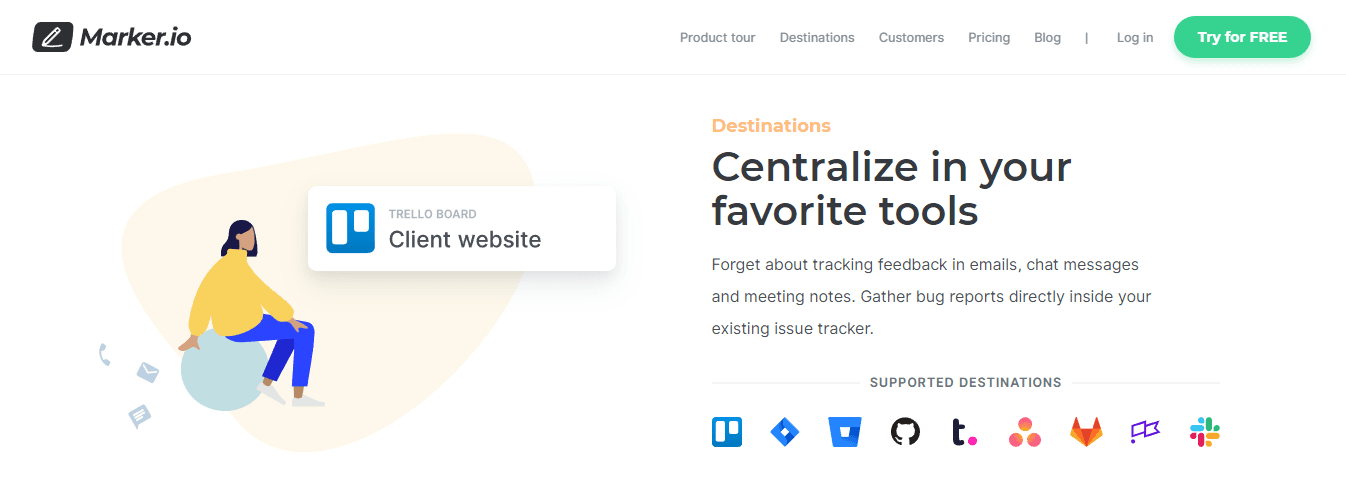Screen dimensions: 1346x488
Task: Click the envelope icon in the illustration
Action: (148, 372)
